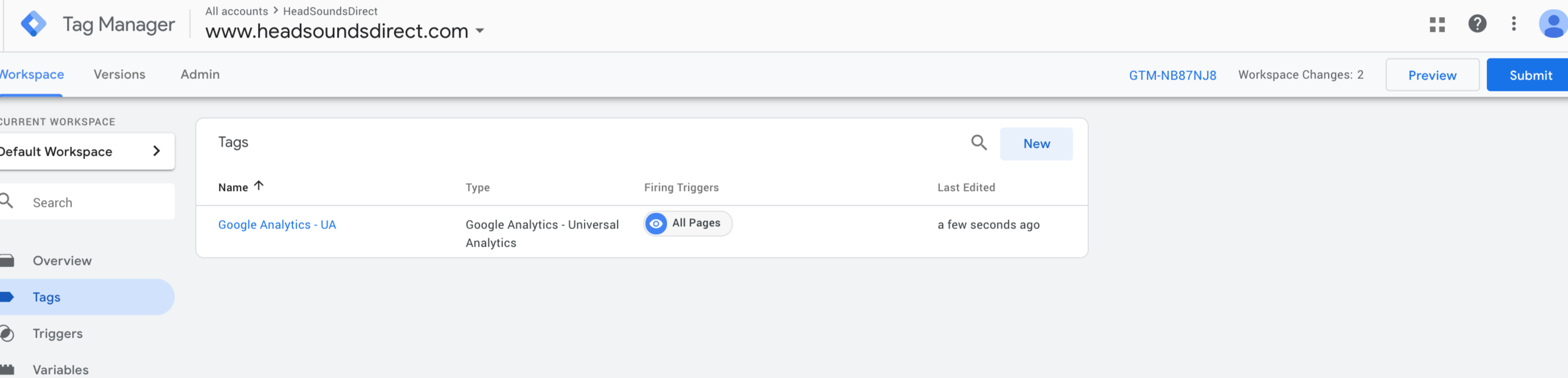Viewport: 1568px width, 378px height.
Task: Click the All Pages trigger eye icon
Action: tap(656, 223)
